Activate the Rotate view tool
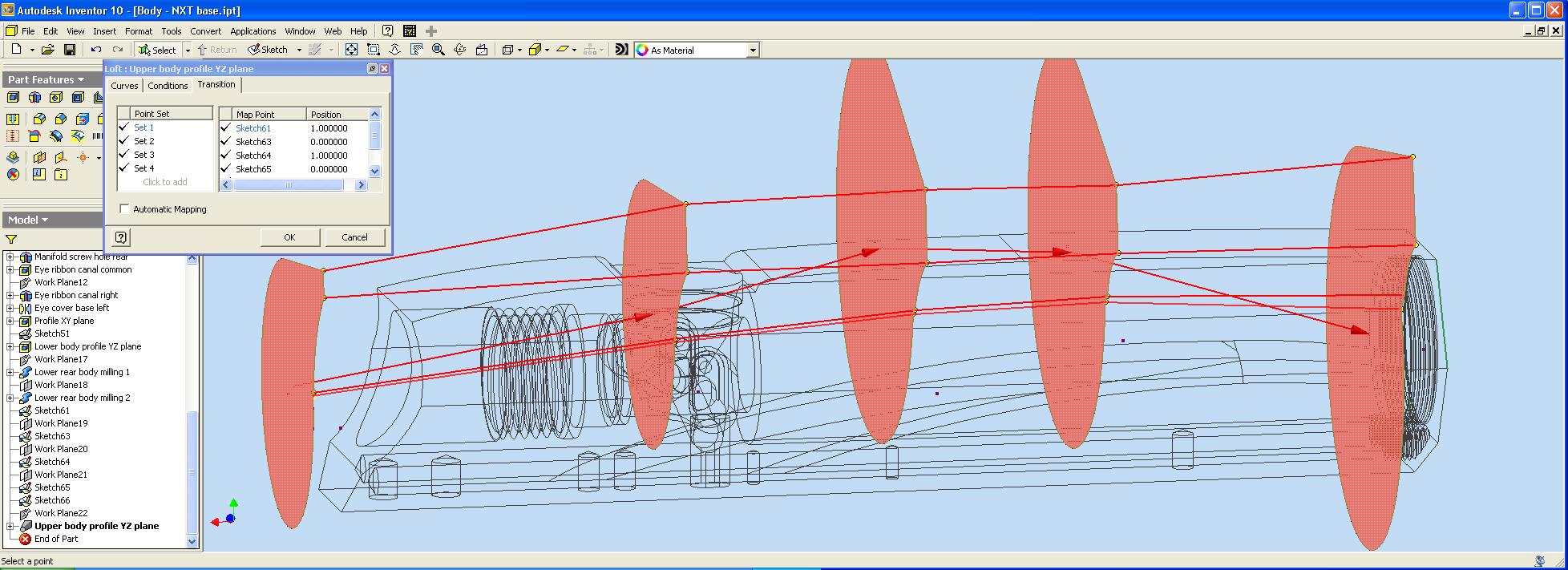 (459, 50)
